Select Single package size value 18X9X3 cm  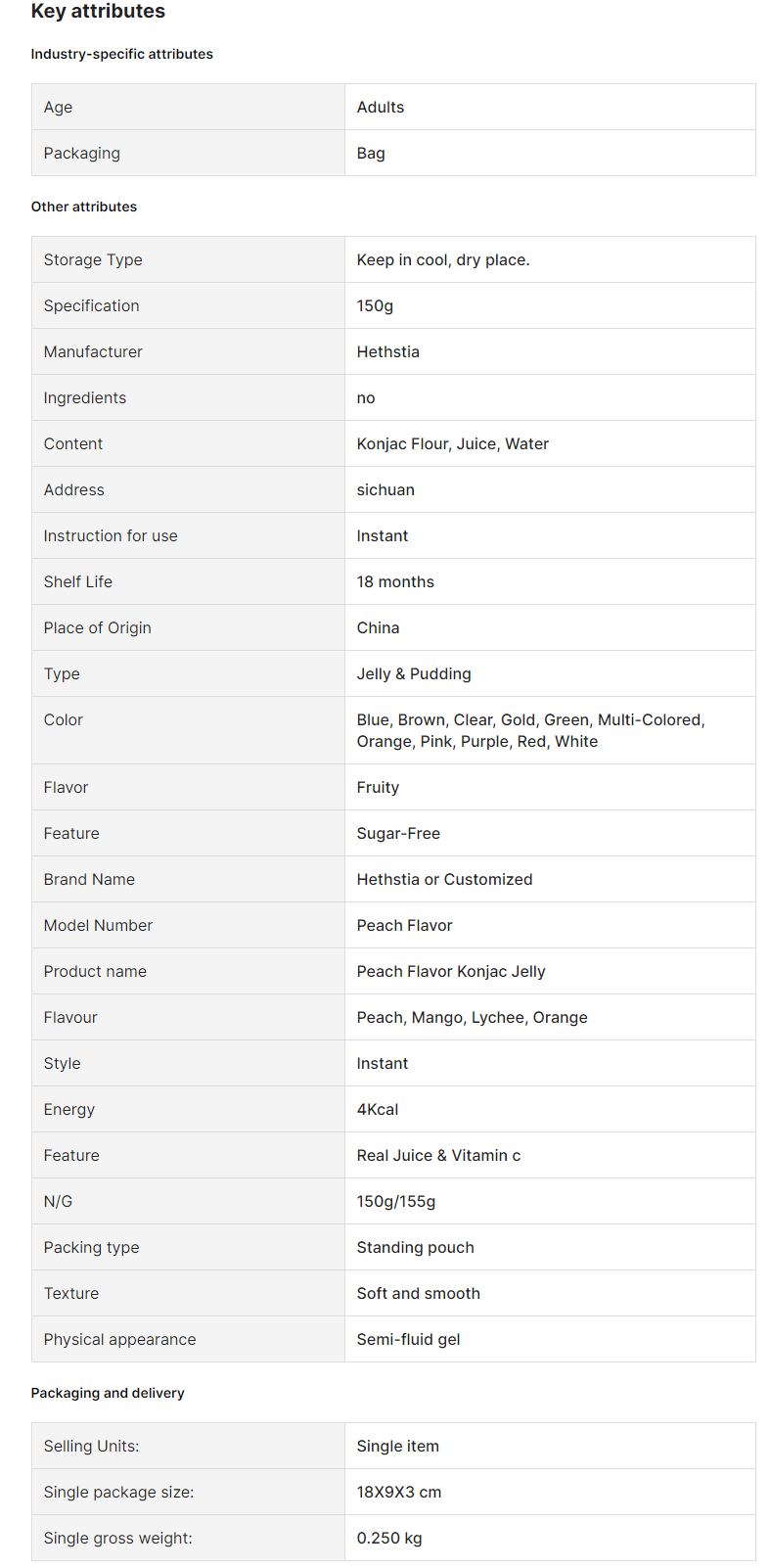point(399,1492)
